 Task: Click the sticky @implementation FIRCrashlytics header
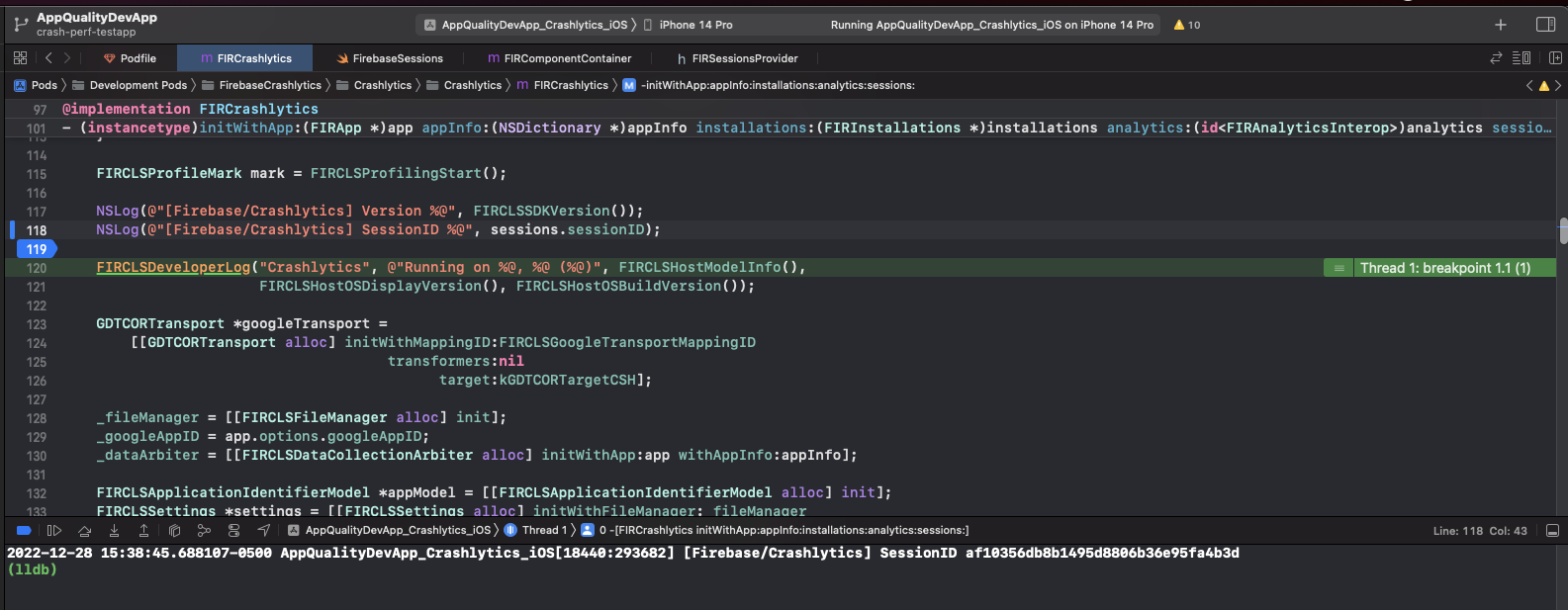click(x=190, y=109)
